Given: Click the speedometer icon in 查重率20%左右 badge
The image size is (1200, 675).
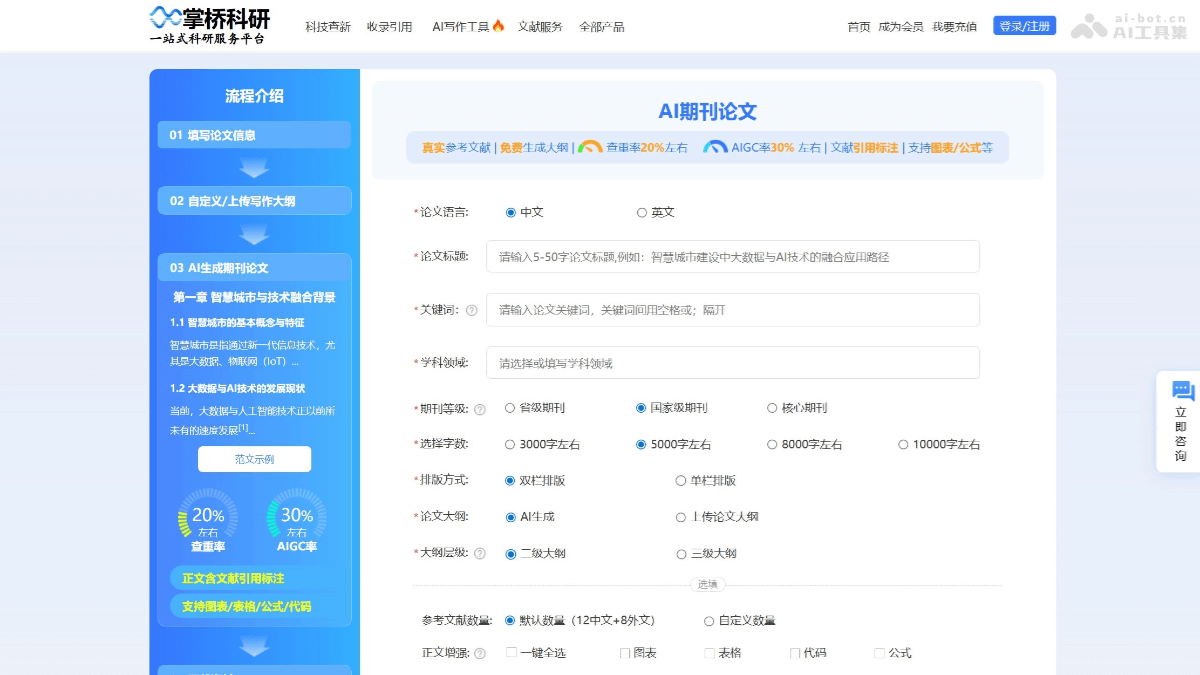Looking at the screenshot, I should tap(590, 147).
